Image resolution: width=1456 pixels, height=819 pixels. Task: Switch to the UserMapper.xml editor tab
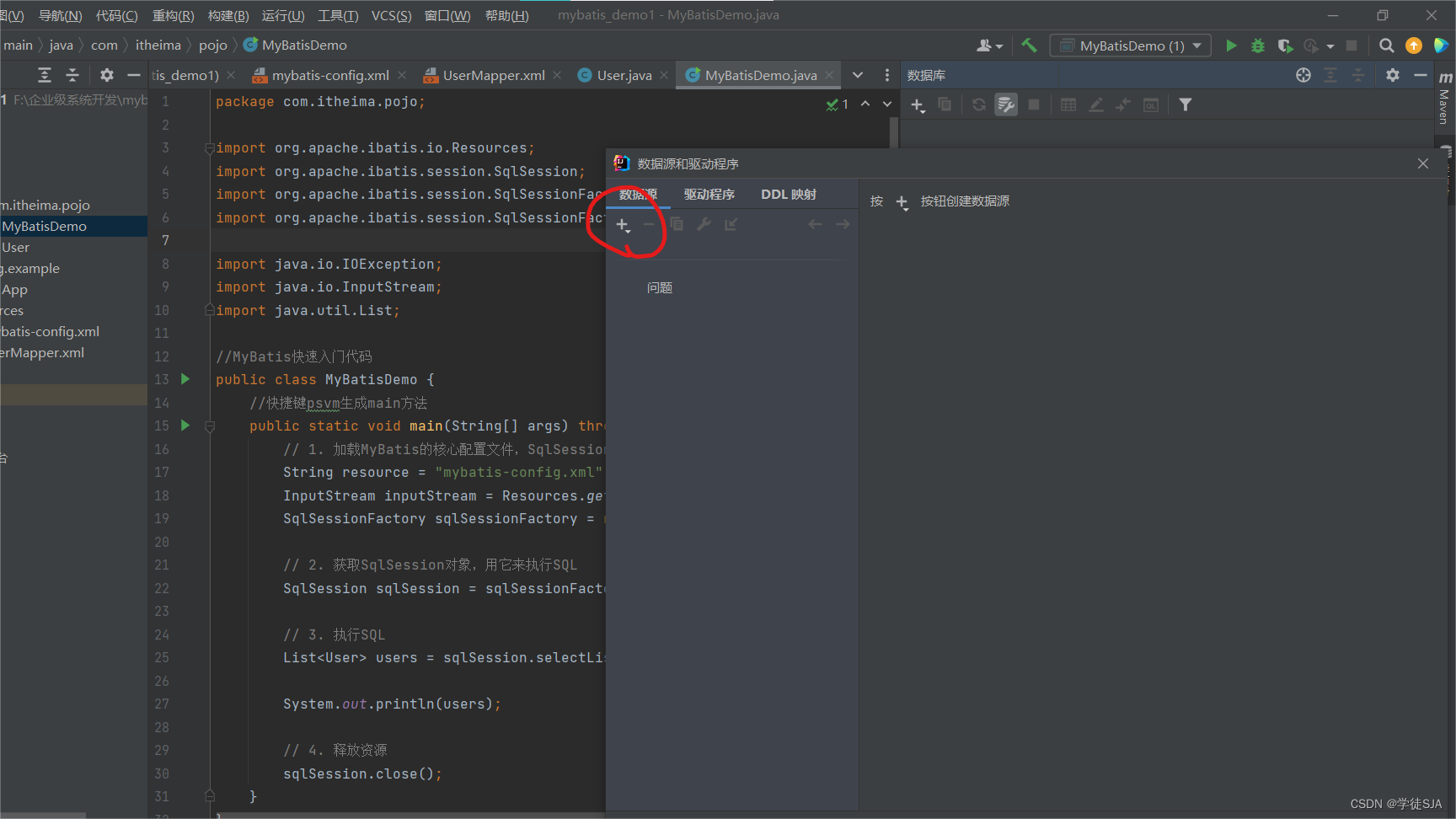coord(494,75)
